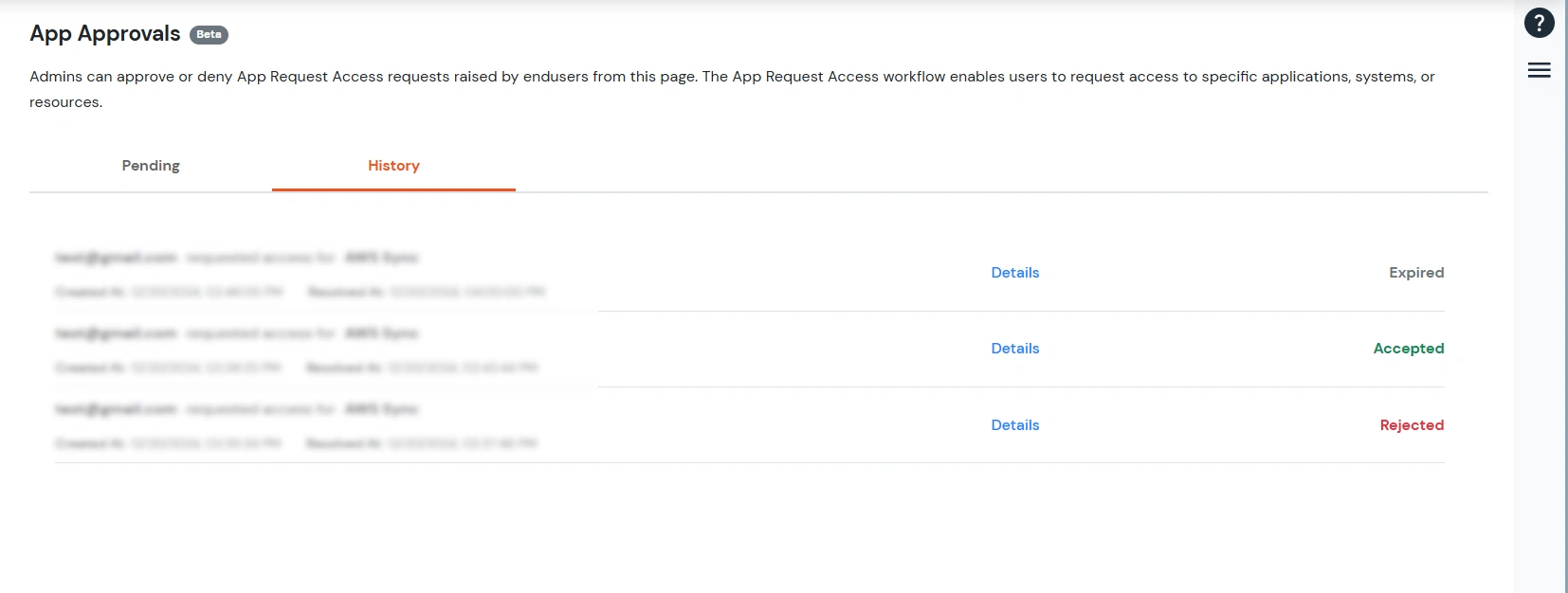Click the Accepted status label
The height and width of the screenshot is (593, 1568).
pos(1409,348)
